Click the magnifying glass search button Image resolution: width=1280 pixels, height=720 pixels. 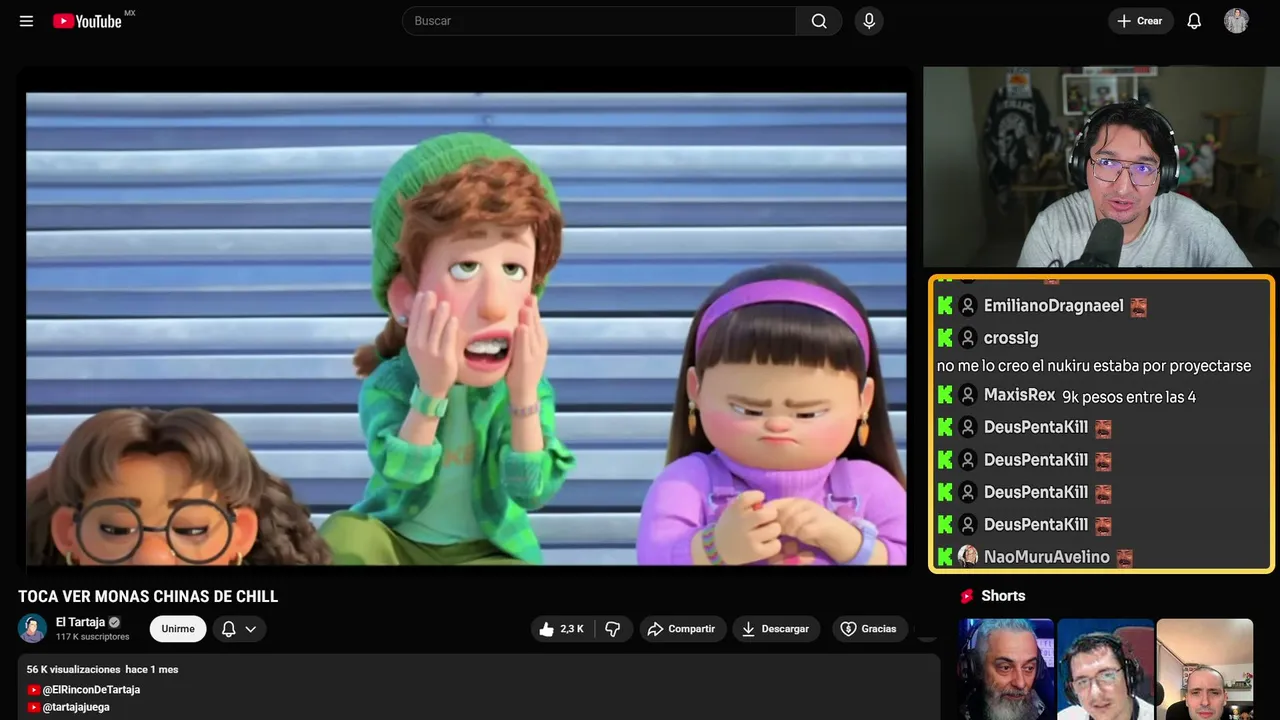819,21
